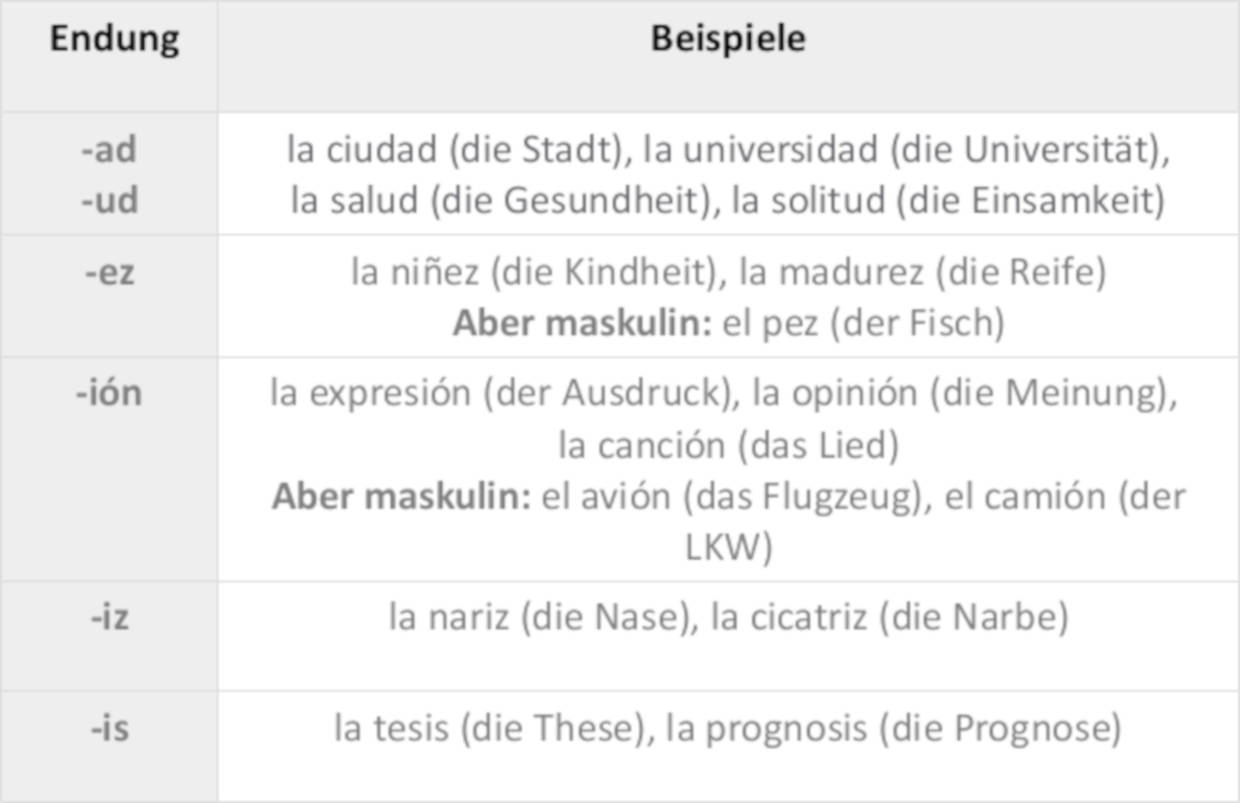Click 'la universidad (die Universität)' example
The height and width of the screenshot is (803, 1240).
pos(906,150)
